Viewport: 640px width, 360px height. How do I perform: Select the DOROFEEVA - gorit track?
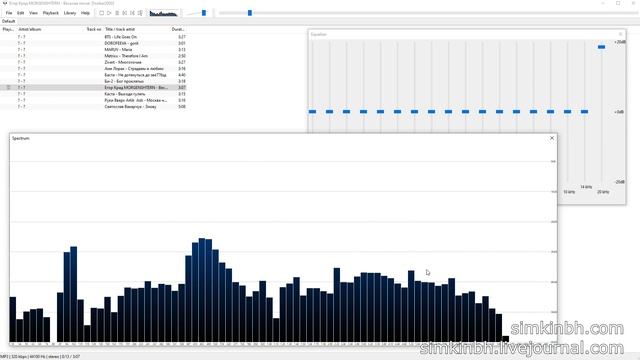(x=93, y=43)
